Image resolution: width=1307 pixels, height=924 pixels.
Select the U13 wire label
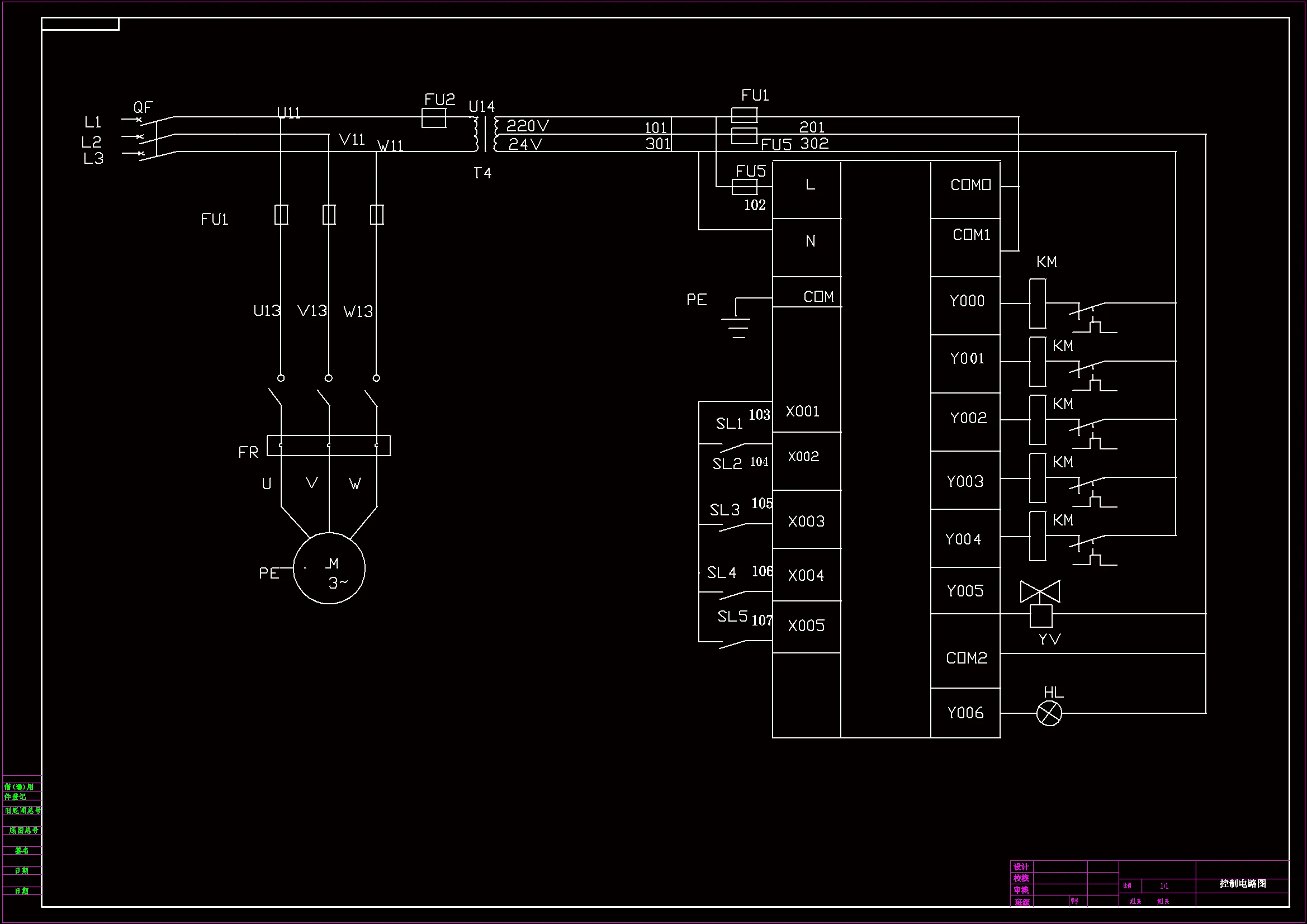pyautogui.click(x=267, y=311)
